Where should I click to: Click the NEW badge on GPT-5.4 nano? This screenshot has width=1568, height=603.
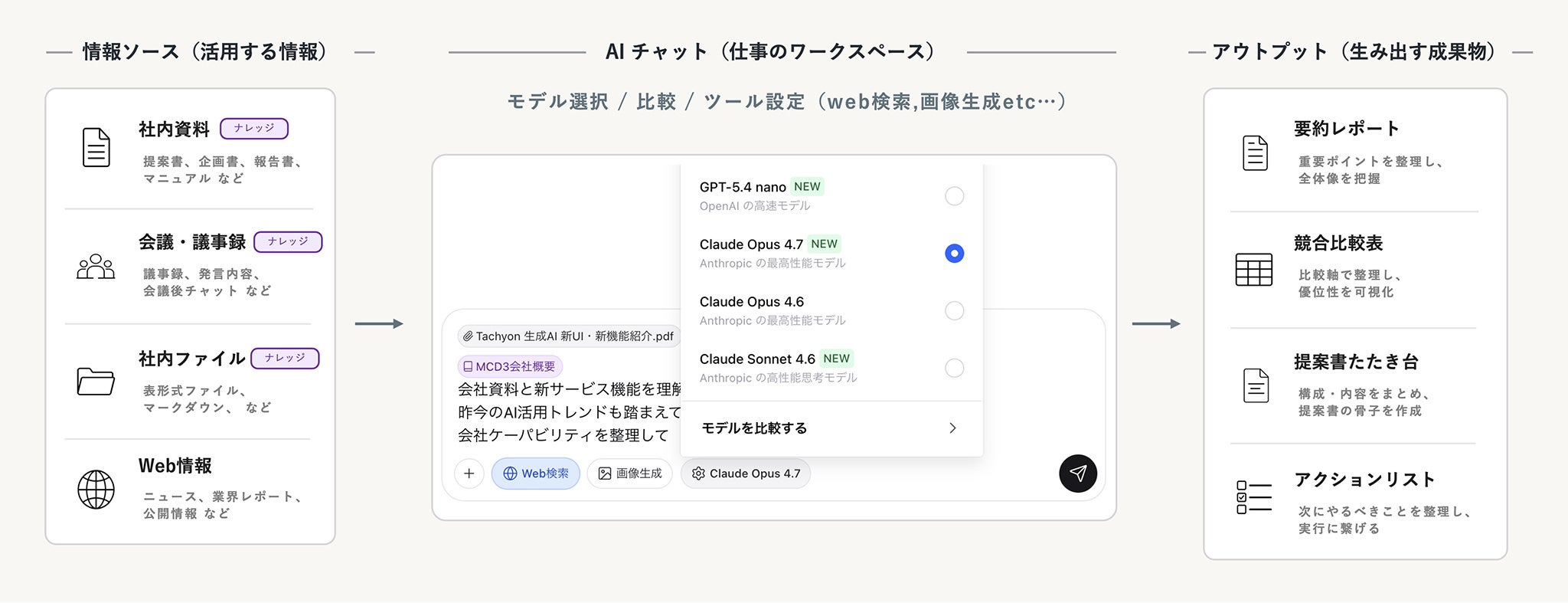pos(807,187)
